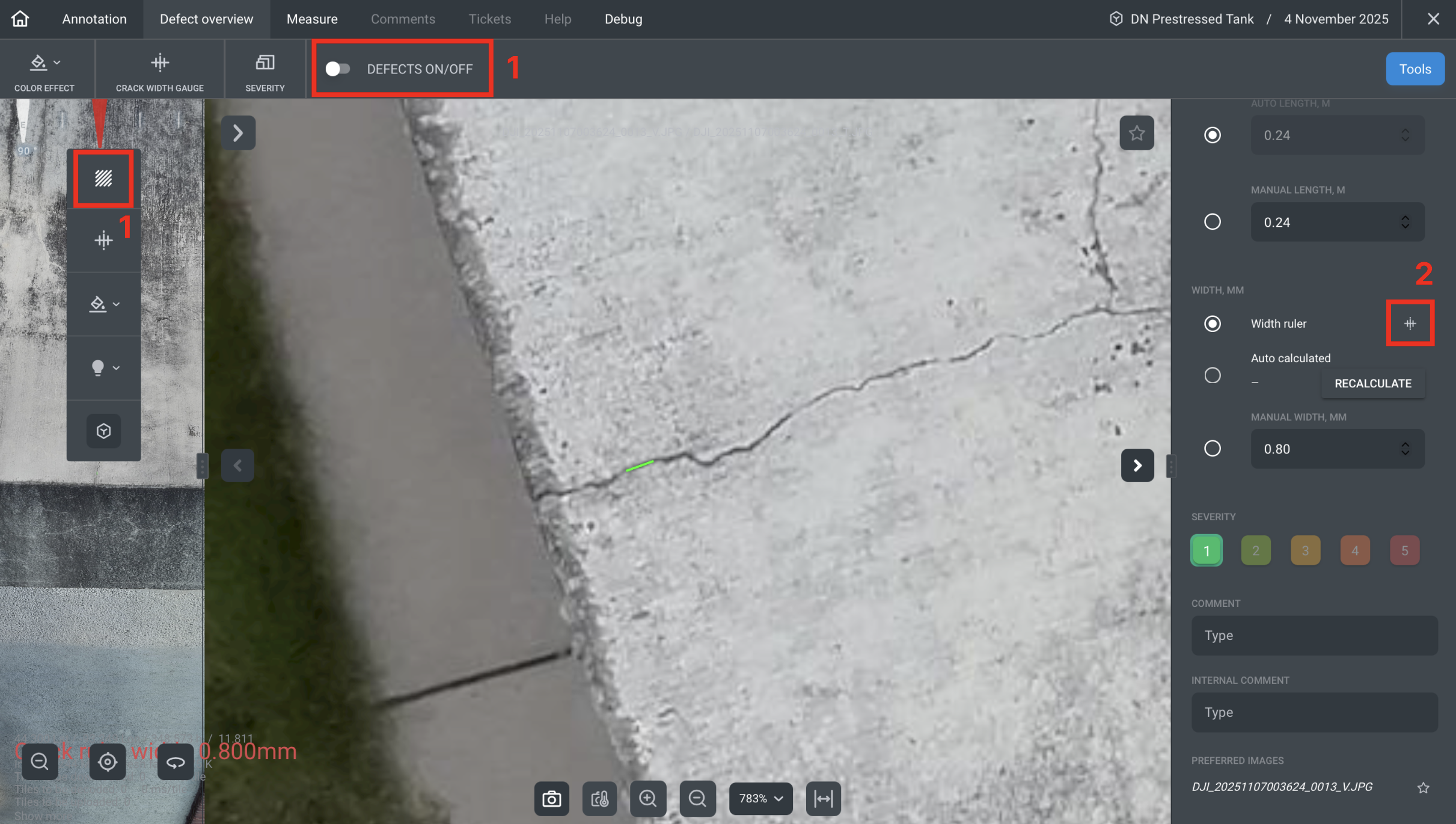Click the Comment input field
The width and height of the screenshot is (1456, 824).
coord(1314,635)
